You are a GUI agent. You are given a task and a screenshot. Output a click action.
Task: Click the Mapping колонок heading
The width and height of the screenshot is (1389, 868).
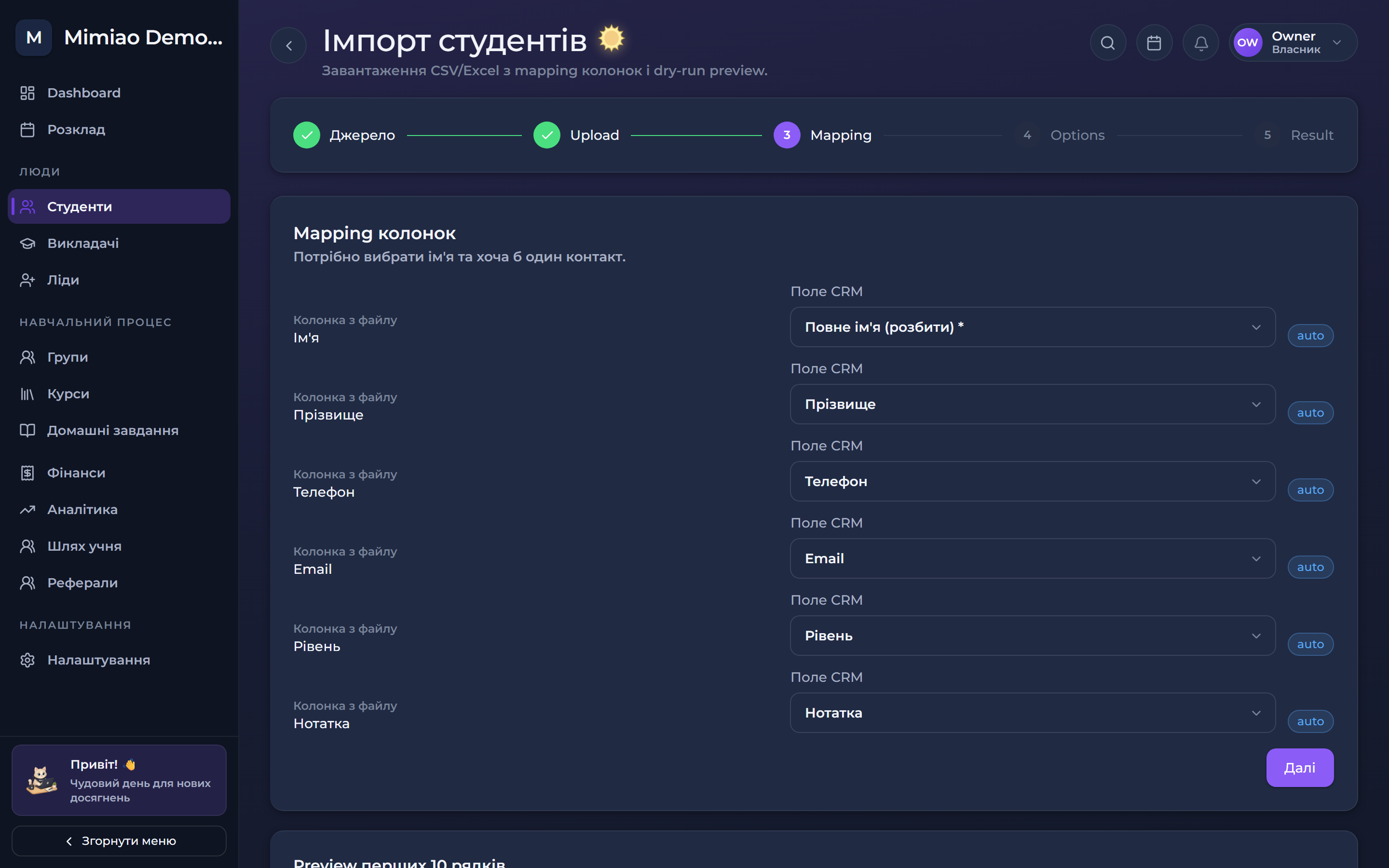pos(374,234)
